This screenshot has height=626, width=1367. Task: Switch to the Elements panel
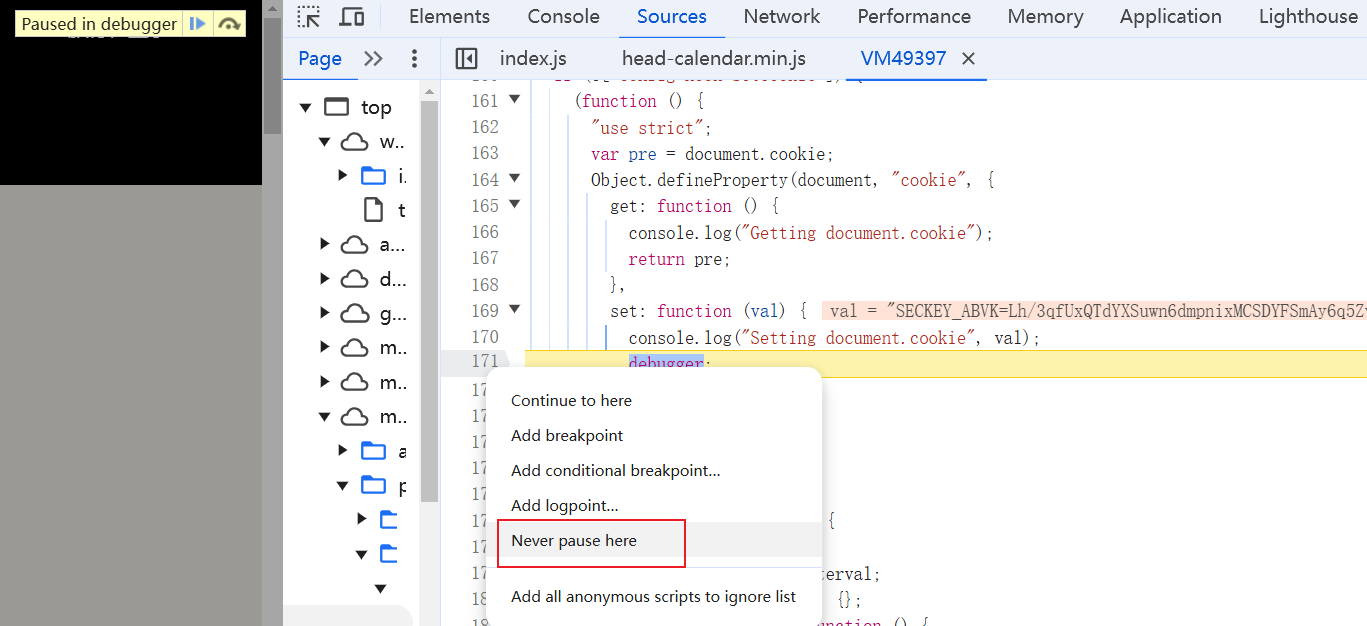[x=449, y=17]
